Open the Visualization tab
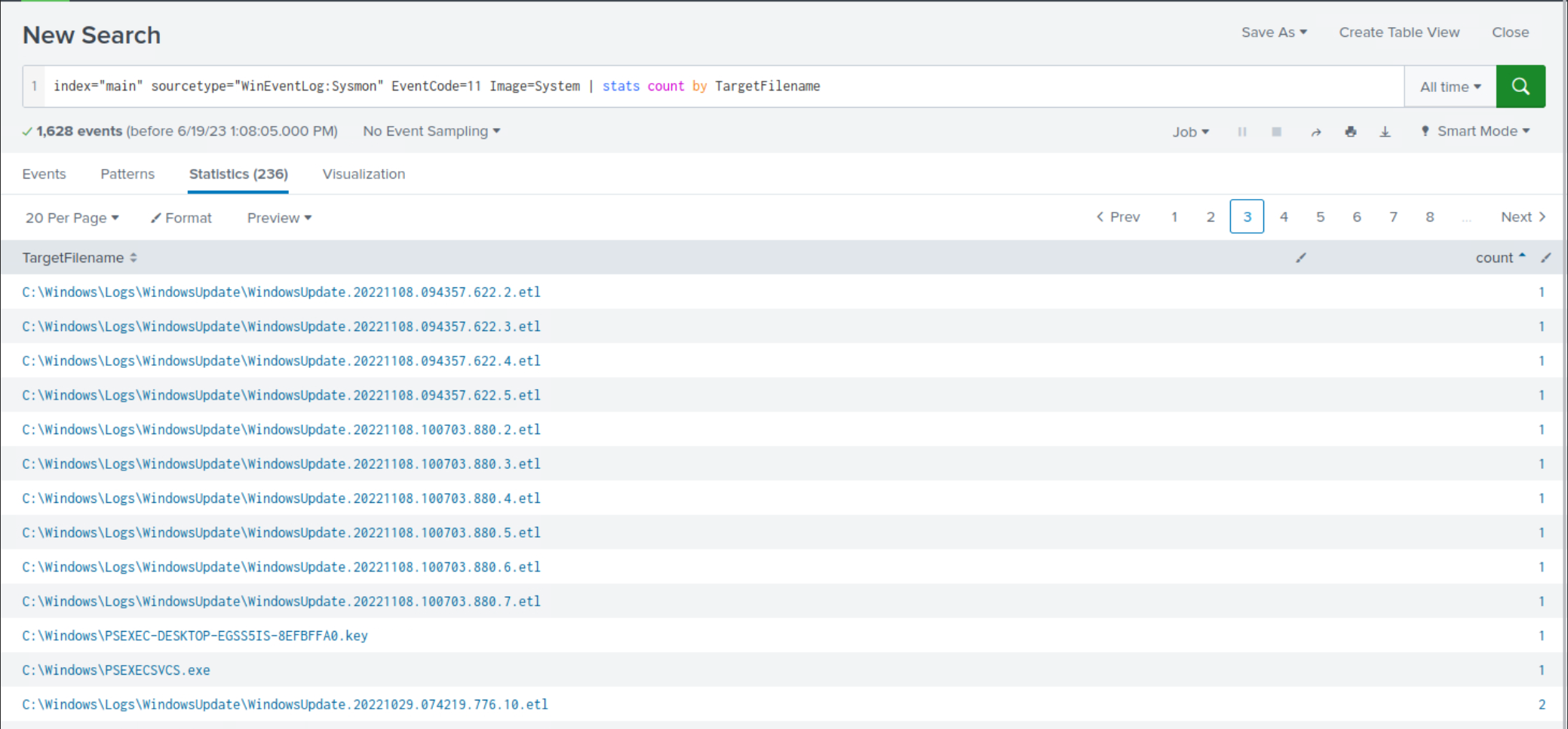Image resolution: width=1568 pixels, height=729 pixels. pos(364,174)
